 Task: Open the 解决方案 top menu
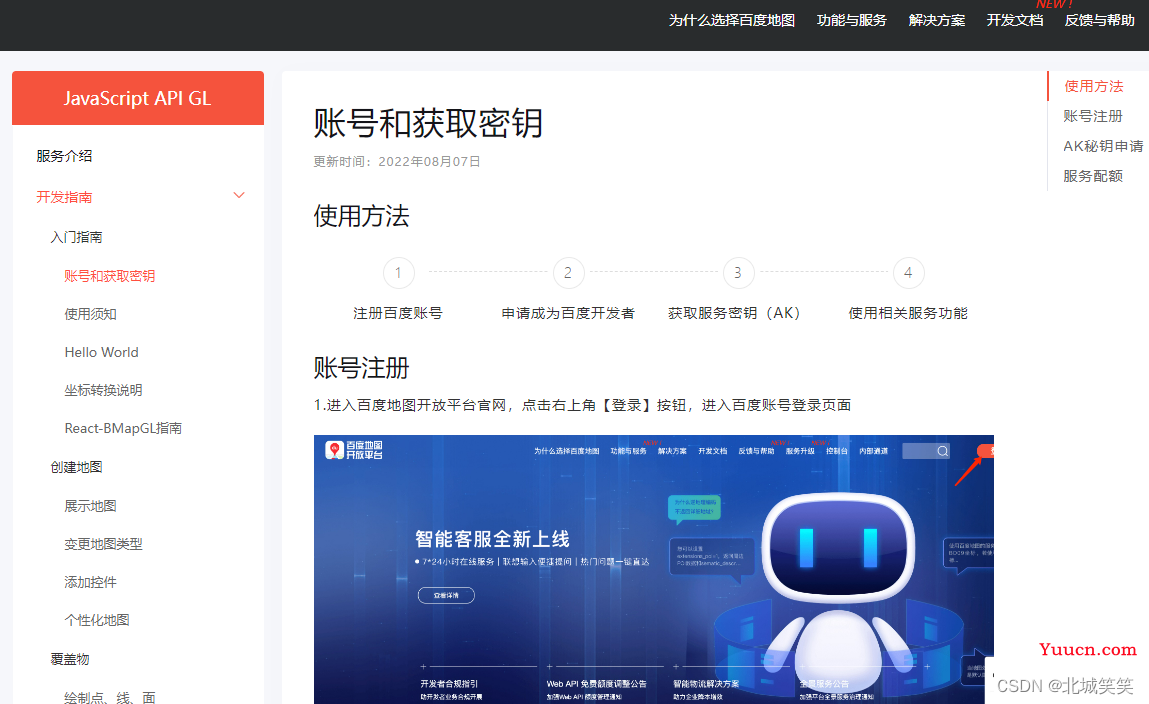point(936,21)
